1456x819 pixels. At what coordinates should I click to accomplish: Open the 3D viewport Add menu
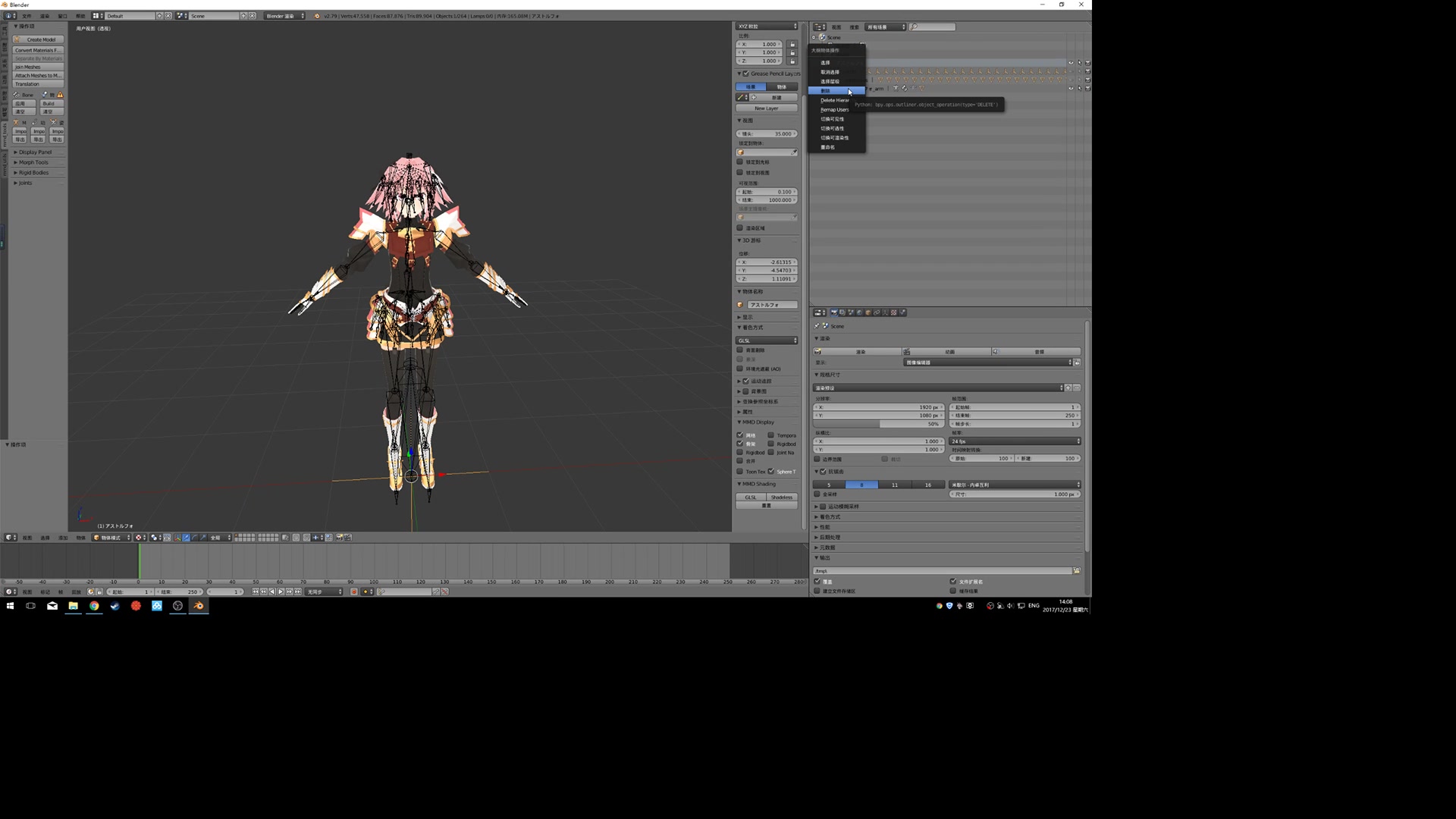[63, 538]
